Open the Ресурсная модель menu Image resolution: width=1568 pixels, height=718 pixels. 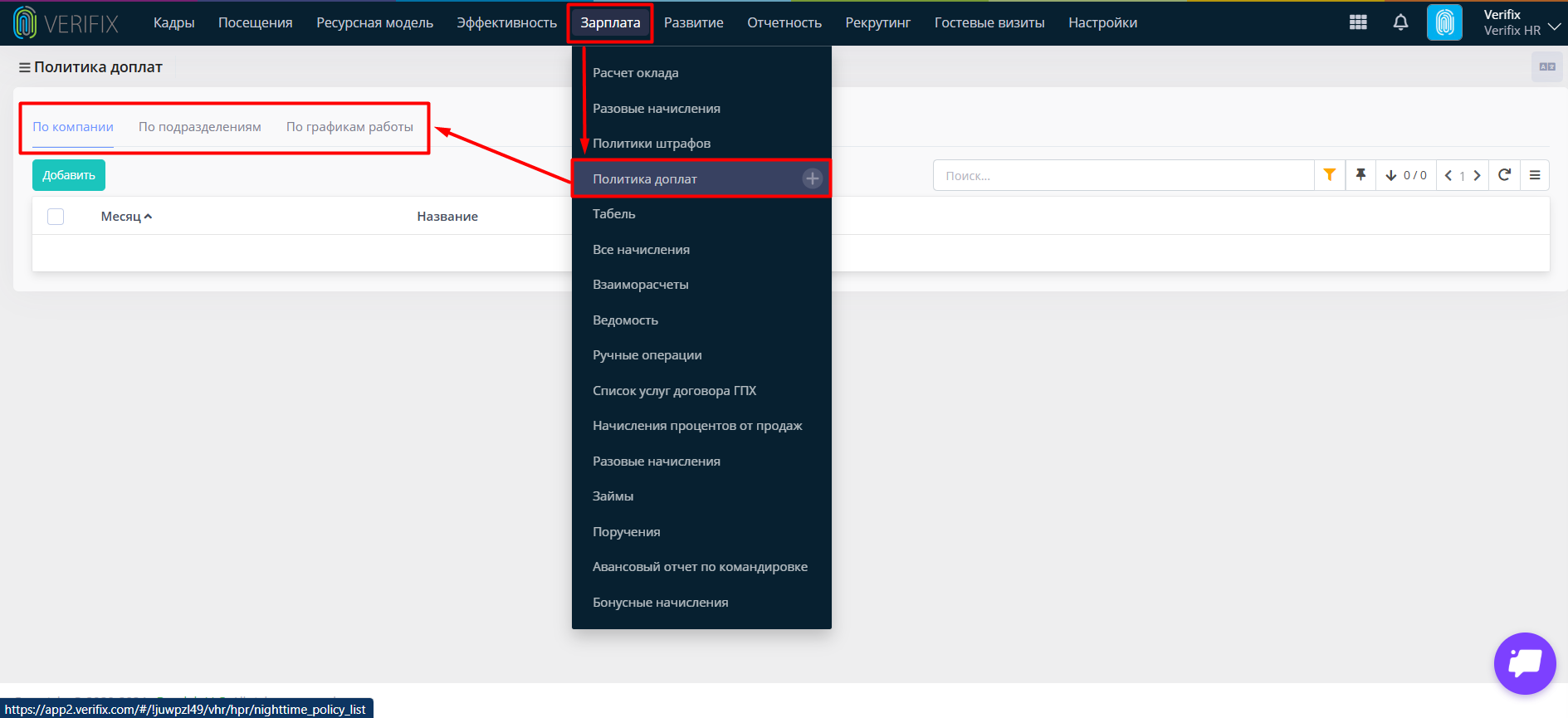375,22
